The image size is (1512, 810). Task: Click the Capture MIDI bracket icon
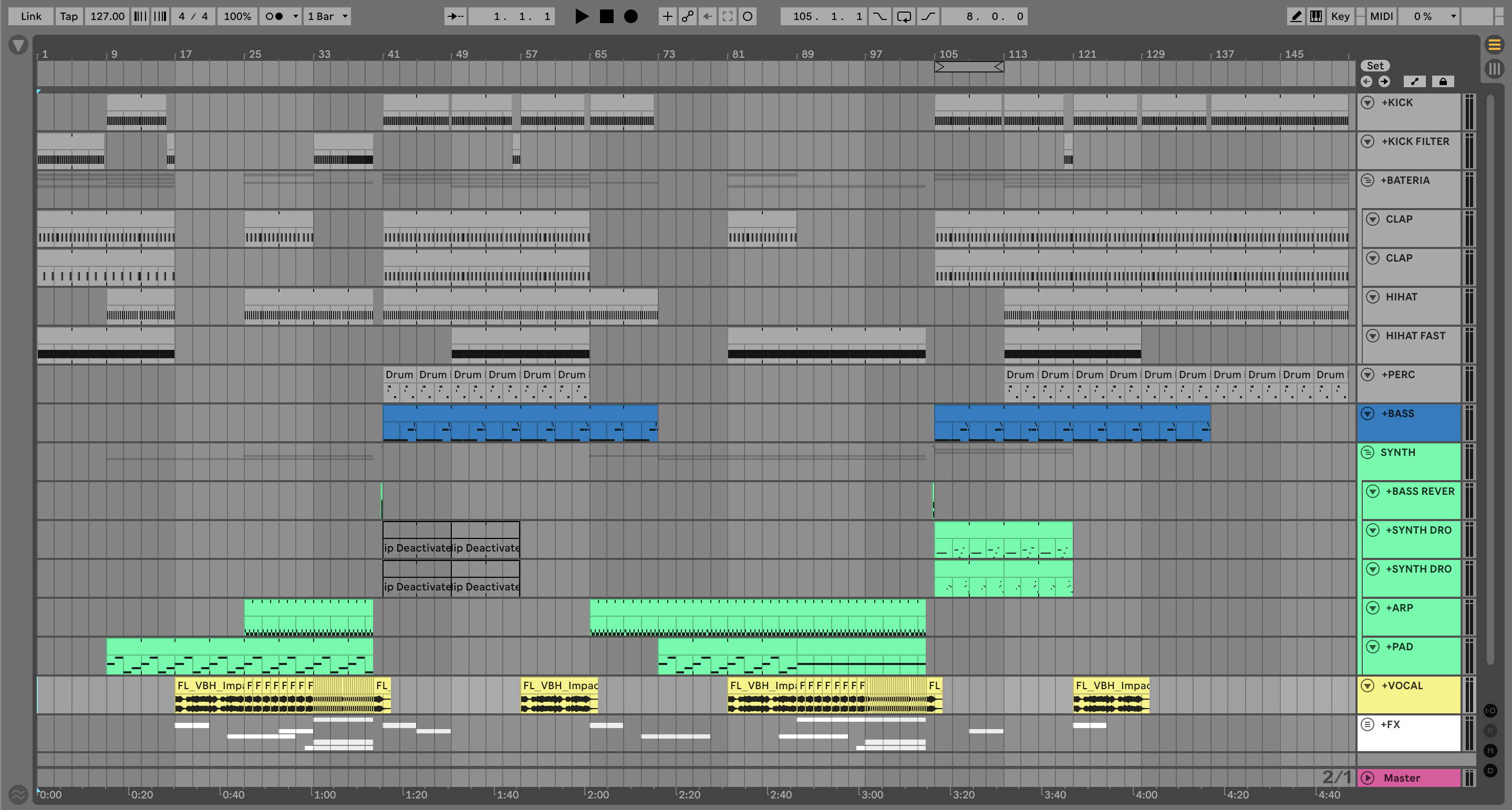(x=727, y=16)
